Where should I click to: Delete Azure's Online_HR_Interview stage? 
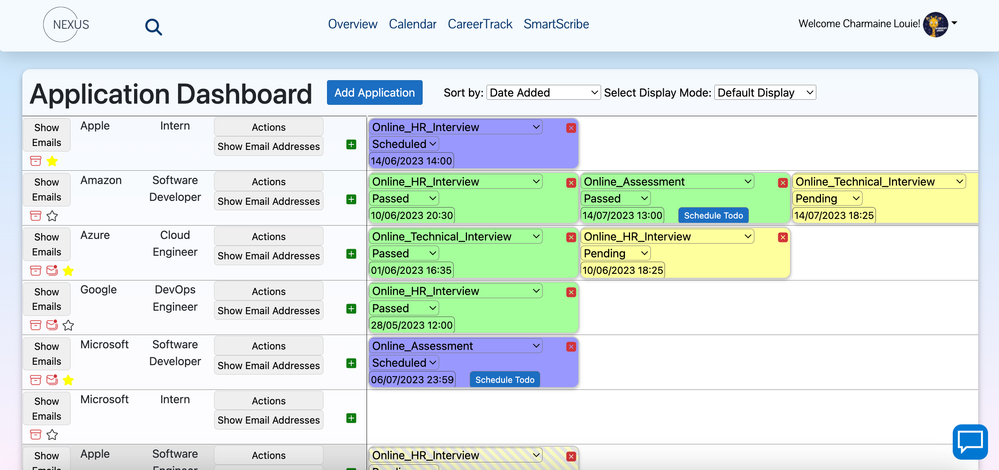783,238
